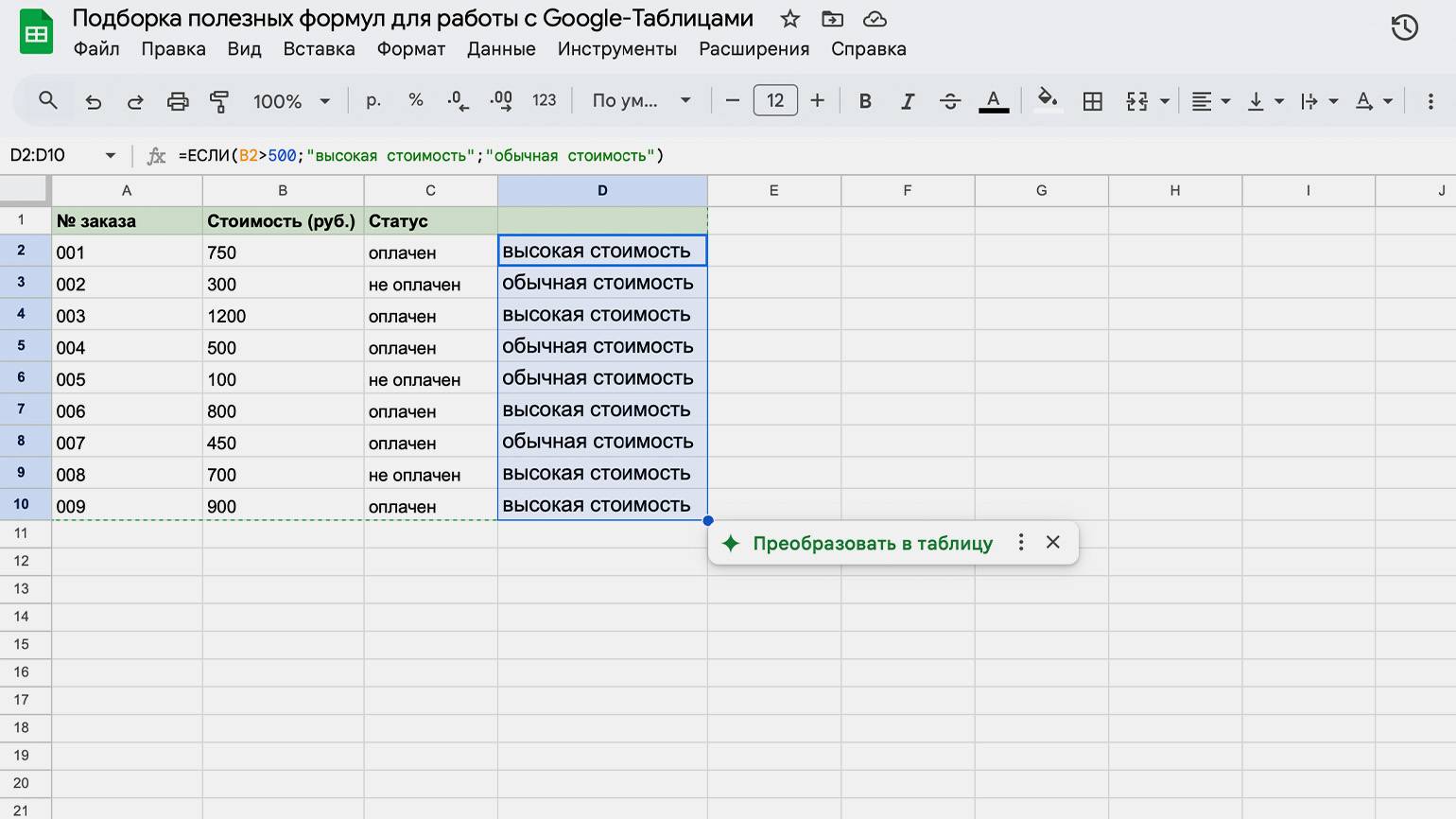Open the Расширения menu
The width and height of the screenshot is (1456, 819).
(x=754, y=49)
